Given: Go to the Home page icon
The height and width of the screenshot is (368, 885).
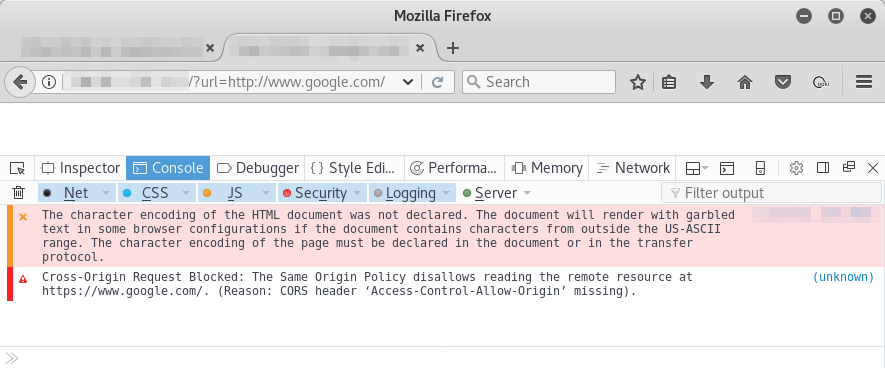Looking at the screenshot, I should pyautogui.click(x=745, y=82).
